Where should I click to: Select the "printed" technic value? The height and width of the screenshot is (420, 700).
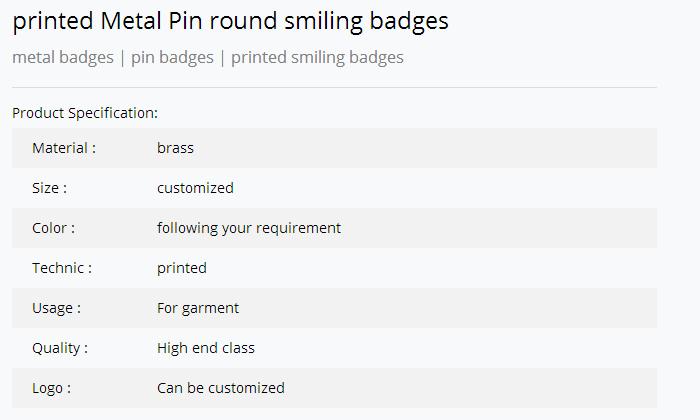[182, 268]
